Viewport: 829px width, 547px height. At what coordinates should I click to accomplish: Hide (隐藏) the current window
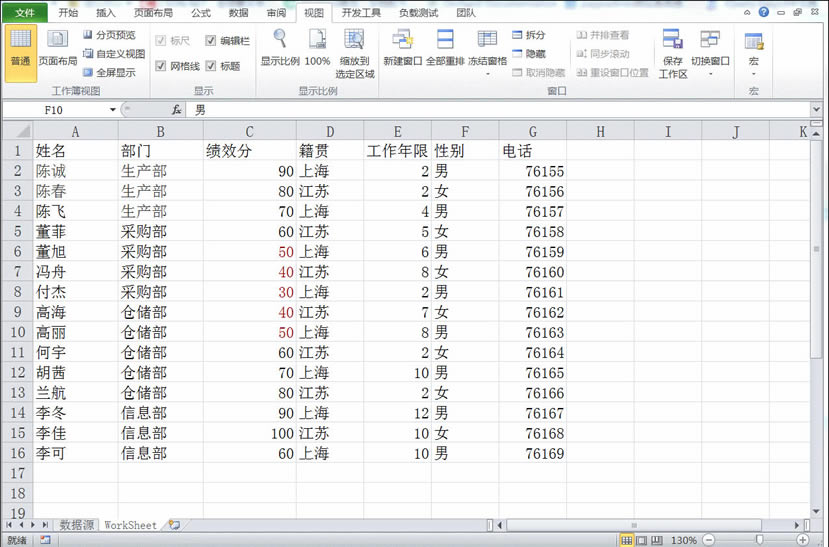tap(529, 53)
